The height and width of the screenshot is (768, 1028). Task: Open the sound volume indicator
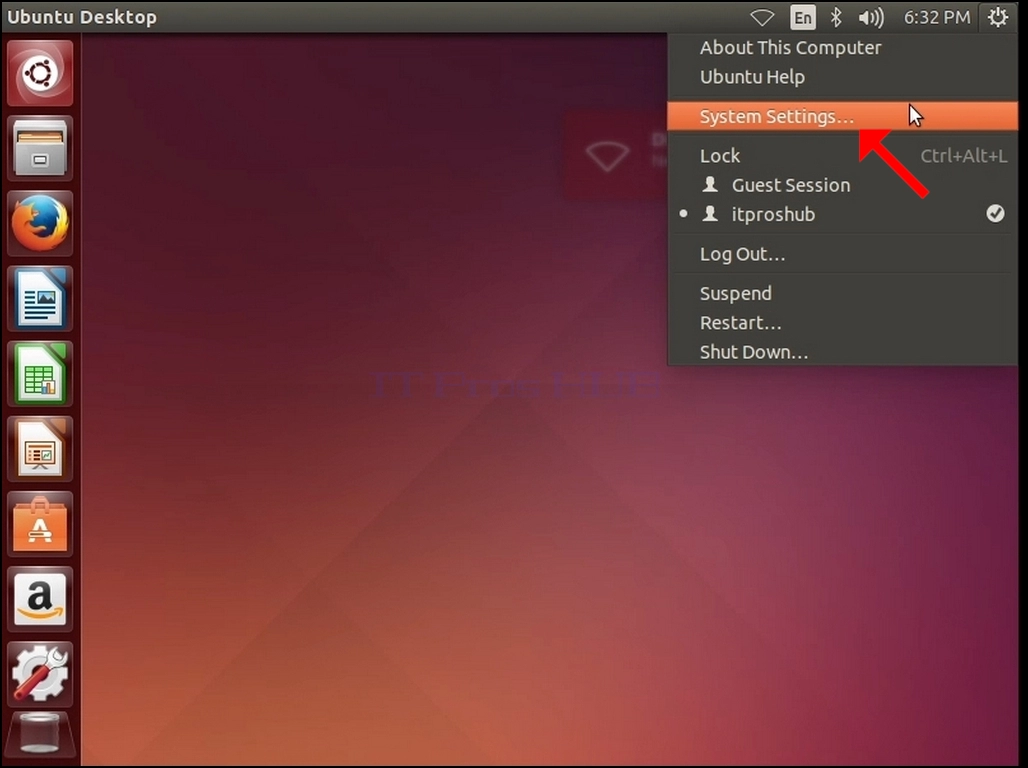pos(871,17)
